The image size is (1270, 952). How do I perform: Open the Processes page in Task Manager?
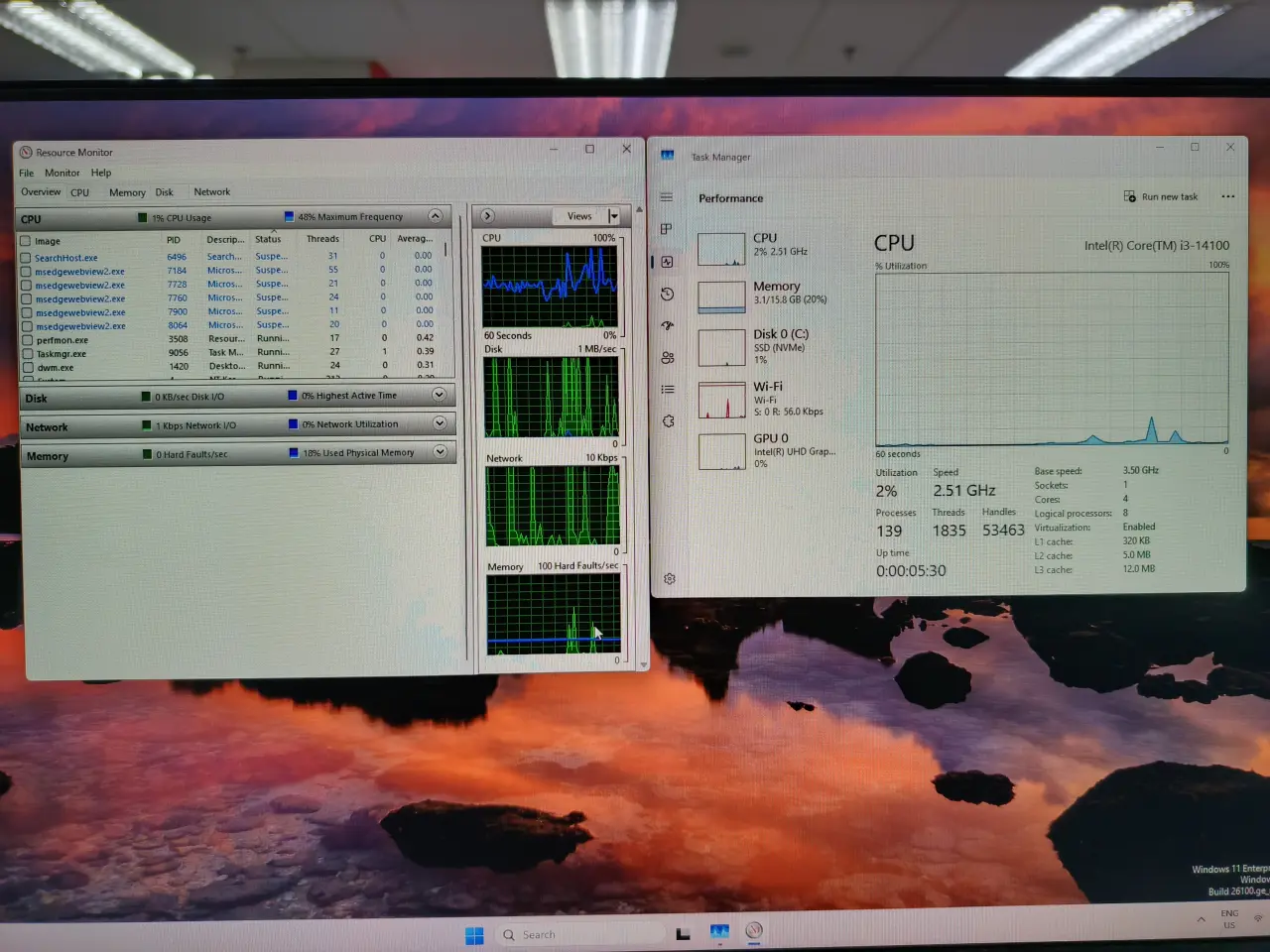pyautogui.click(x=667, y=229)
